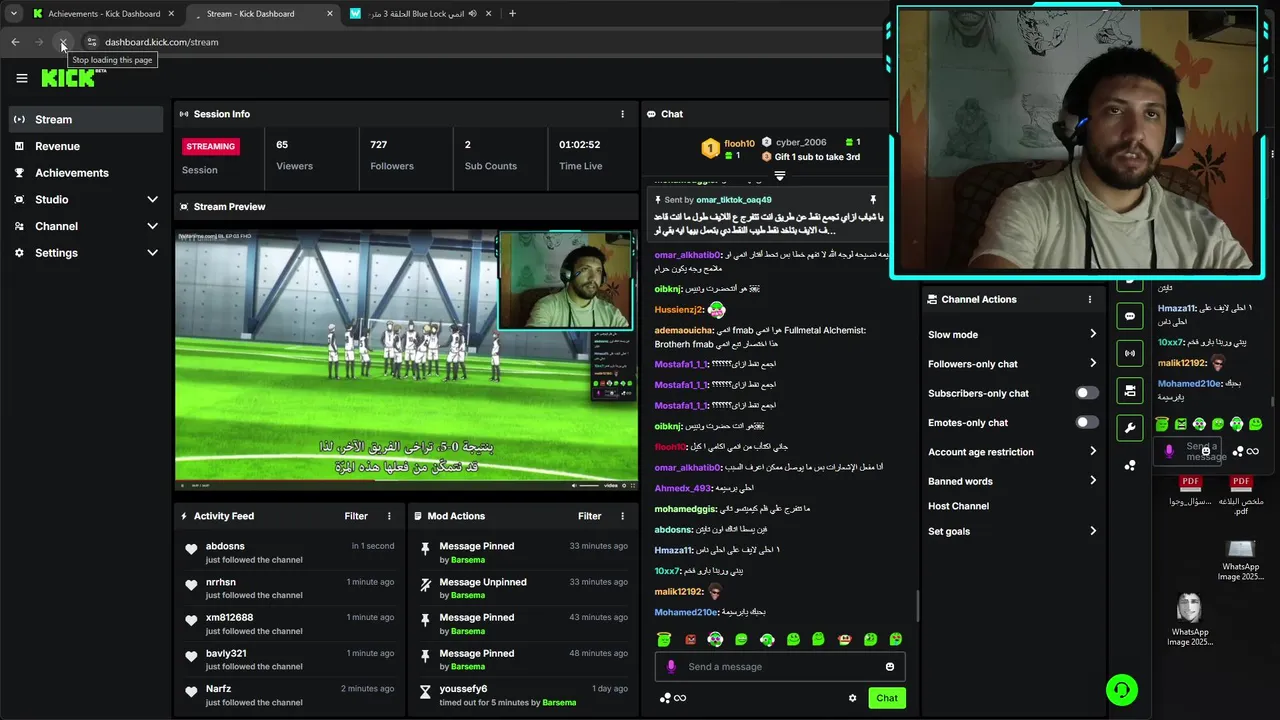Open Mod Actions three-dot menu
Image resolution: width=1280 pixels, height=720 pixels.
pyautogui.click(x=622, y=516)
